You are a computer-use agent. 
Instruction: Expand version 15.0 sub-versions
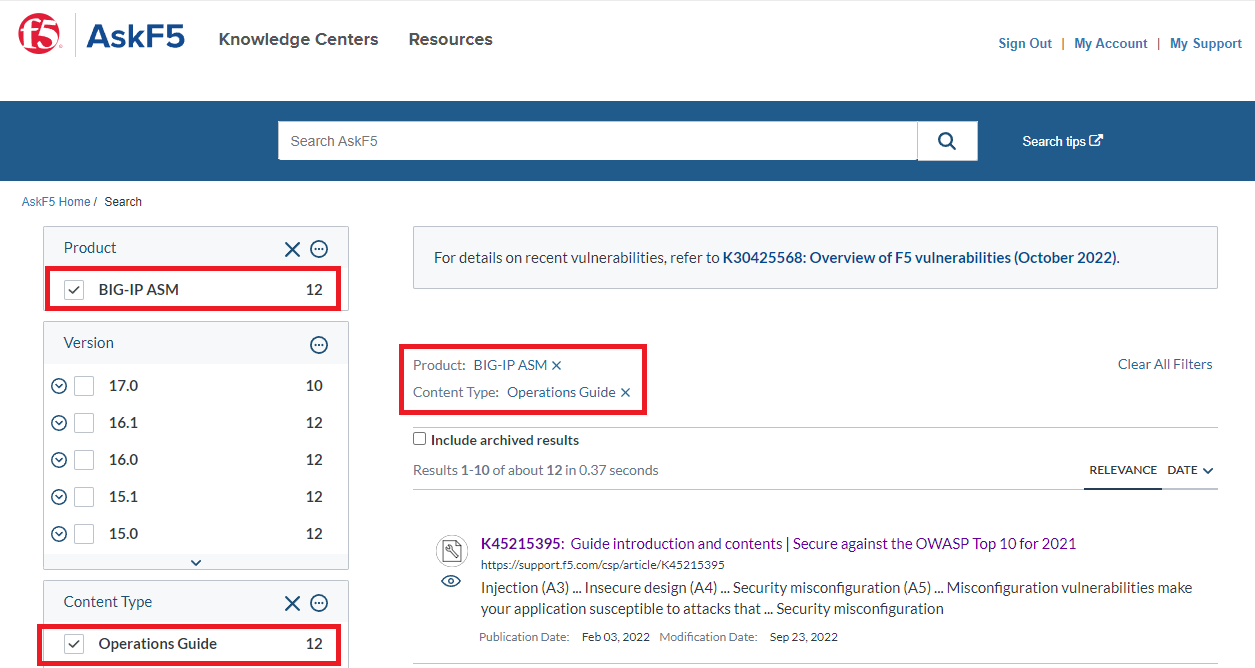click(x=59, y=534)
